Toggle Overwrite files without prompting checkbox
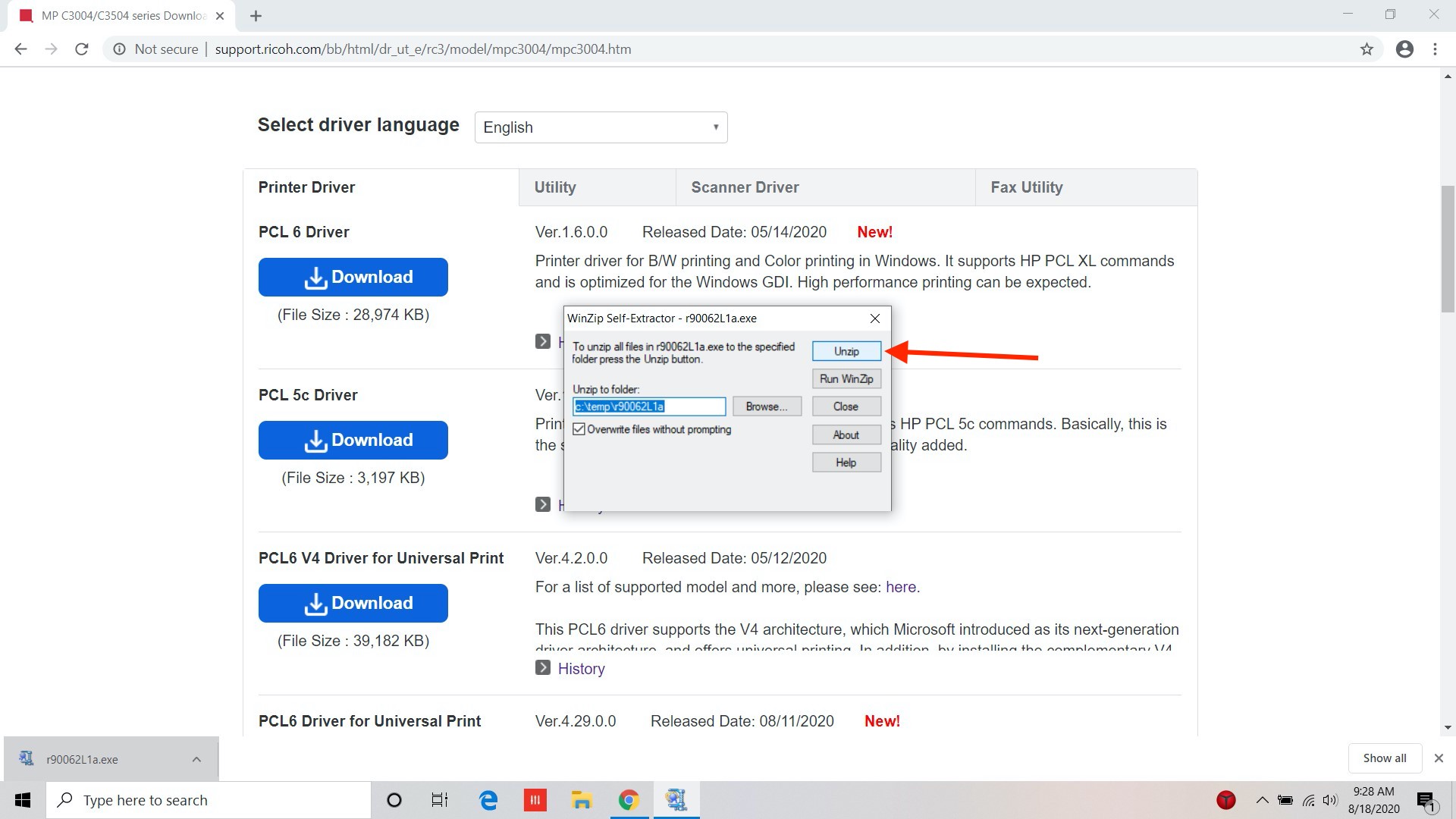The image size is (1456, 819). [579, 429]
